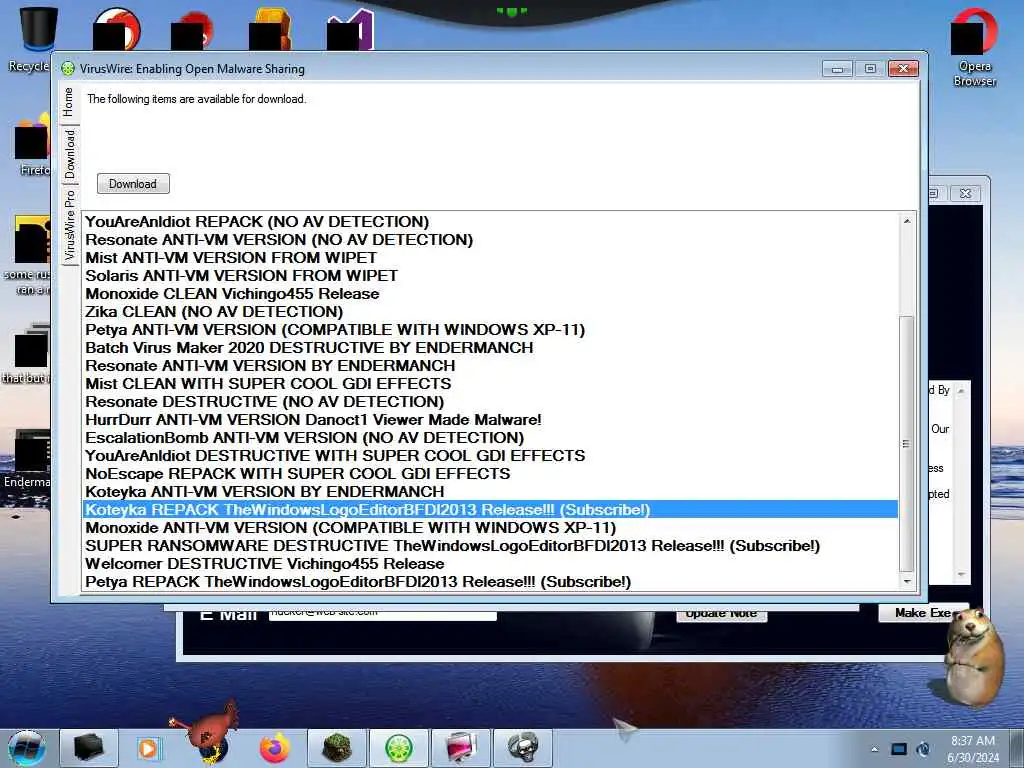Viewport: 1024px width, 768px height.
Task: Click down arrow of background window scrollbar
Action: (961, 575)
